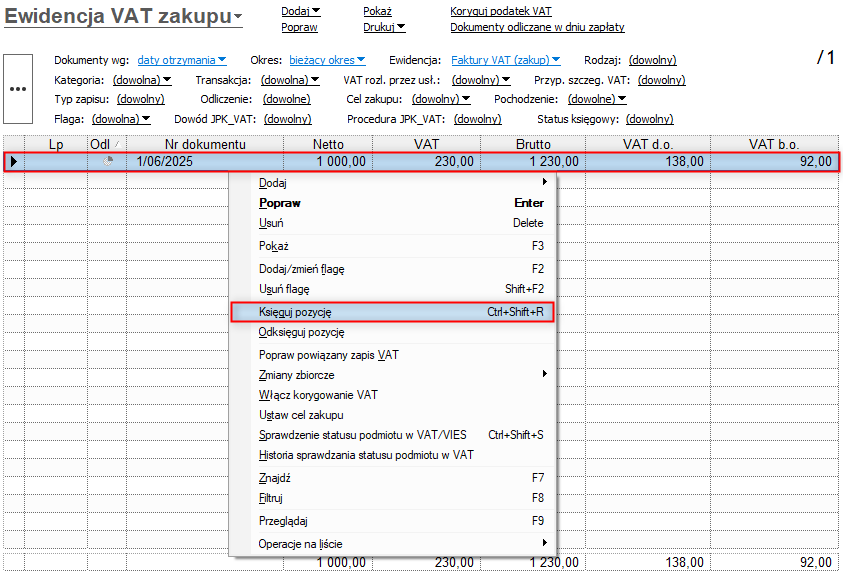843x574 pixels.
Task: Select Księguj pozycję menu item
Action: click(392, 312)
